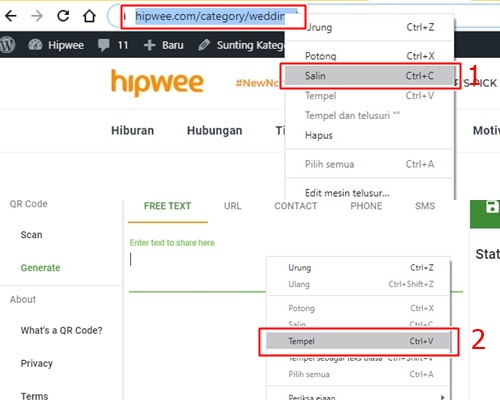Switch to the PHONE tab
This screenshot has width=500, height=400.
(x=366, y=206)
